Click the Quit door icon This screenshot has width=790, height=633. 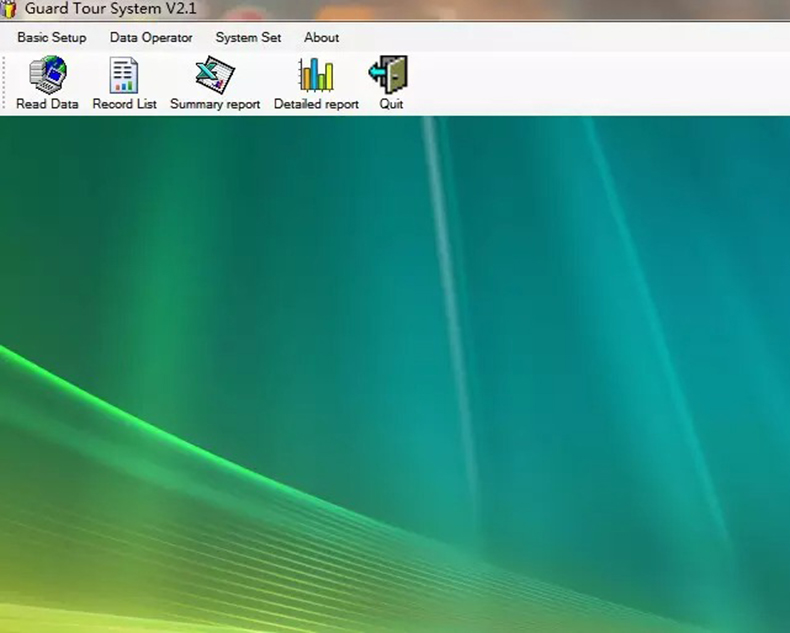pyautogui.click(x=388, y=75)
